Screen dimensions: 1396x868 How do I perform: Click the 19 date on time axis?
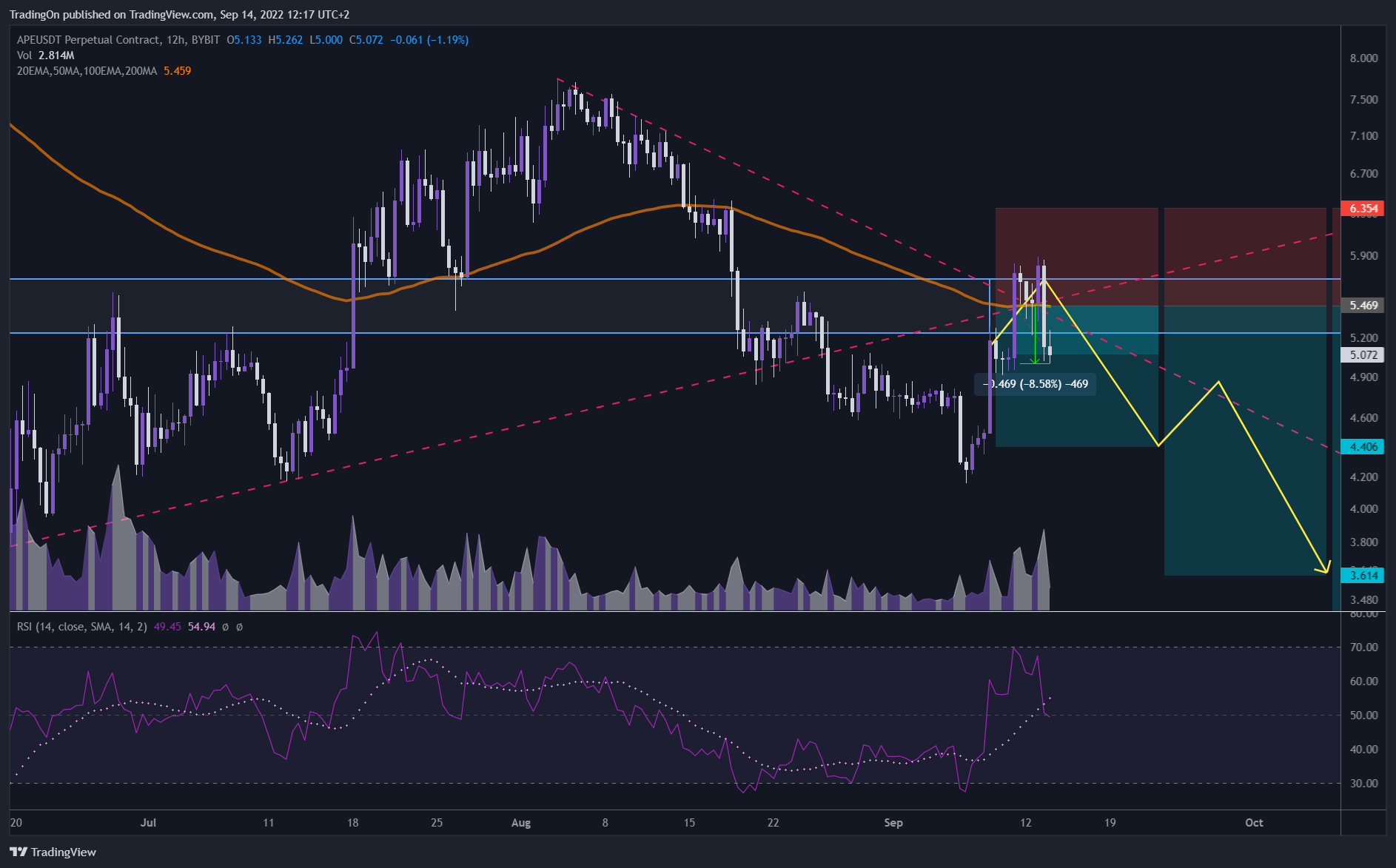coord(1110,823)
